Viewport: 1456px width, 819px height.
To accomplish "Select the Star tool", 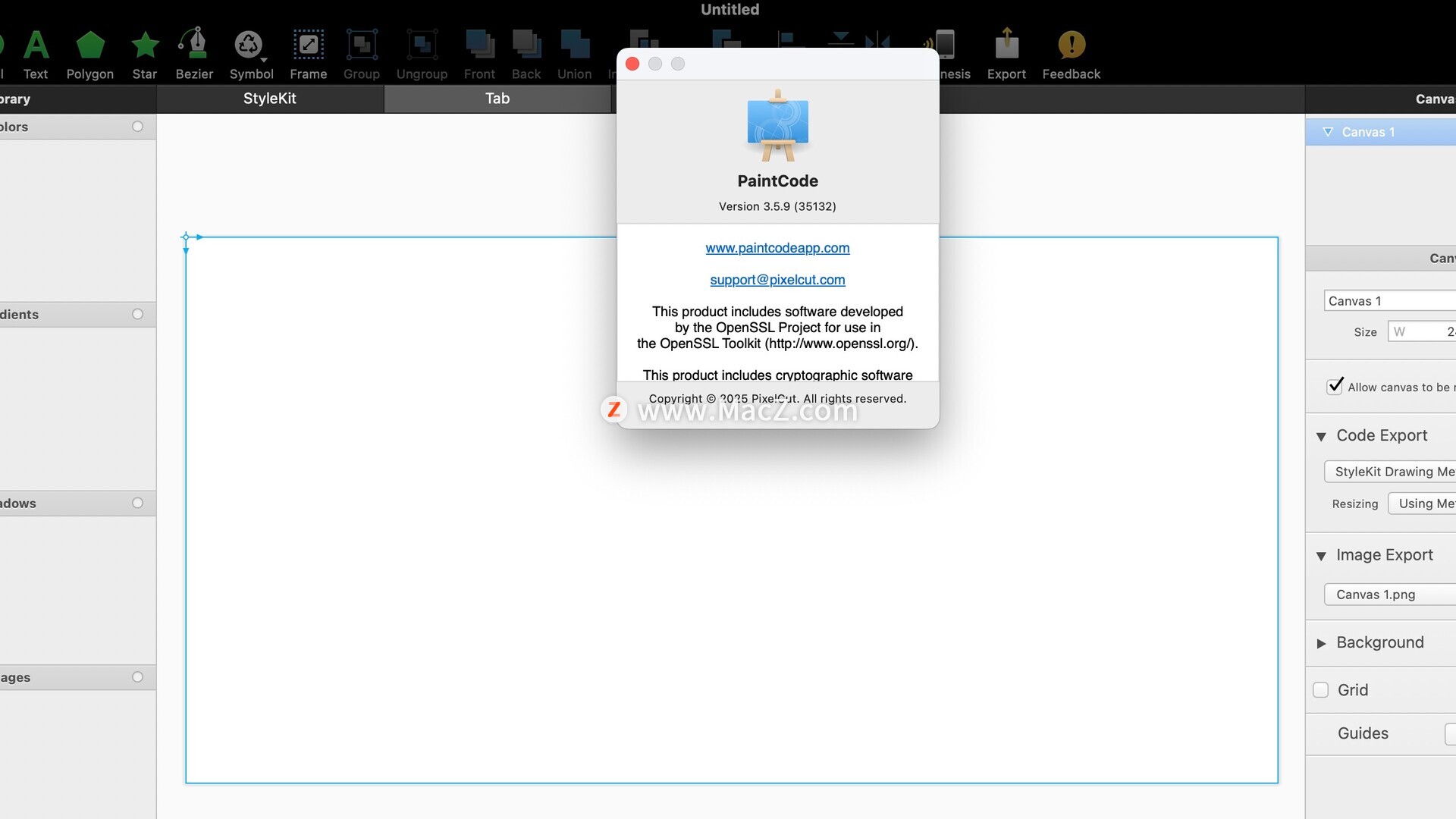I will point(144,55).
